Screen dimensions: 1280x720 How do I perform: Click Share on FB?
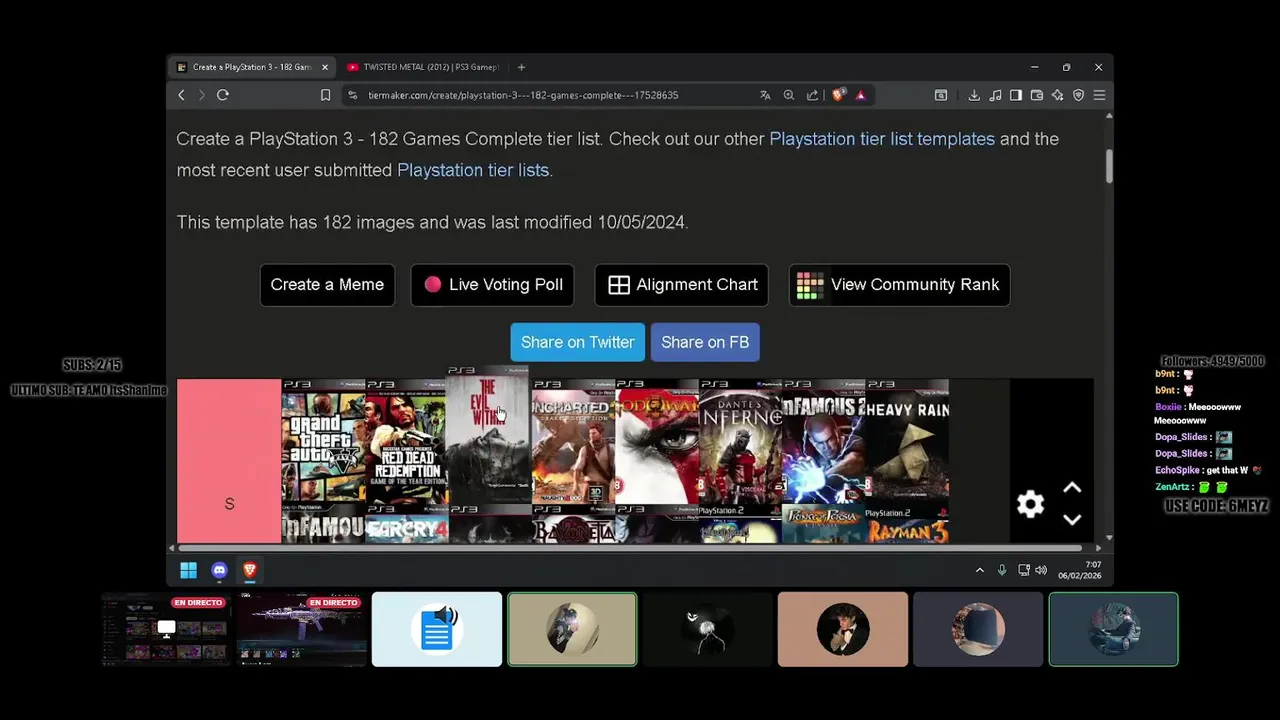pyautogui.click(x=705, y=342)
